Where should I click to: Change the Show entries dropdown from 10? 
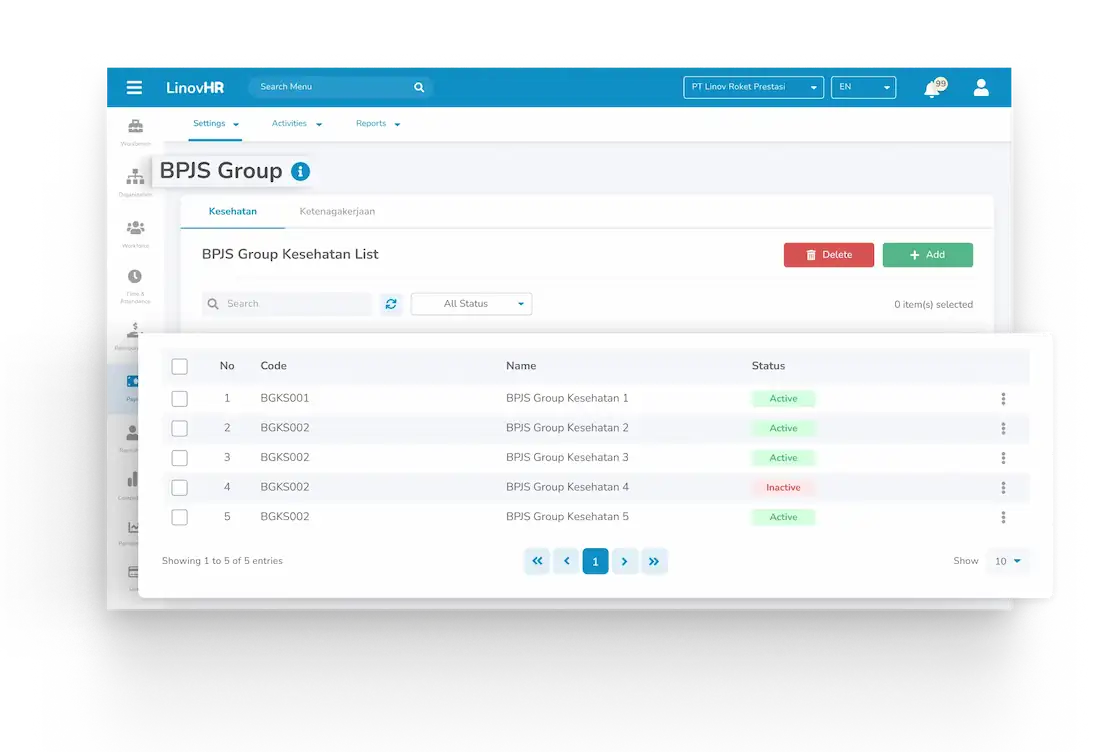tap(1008, 561)
